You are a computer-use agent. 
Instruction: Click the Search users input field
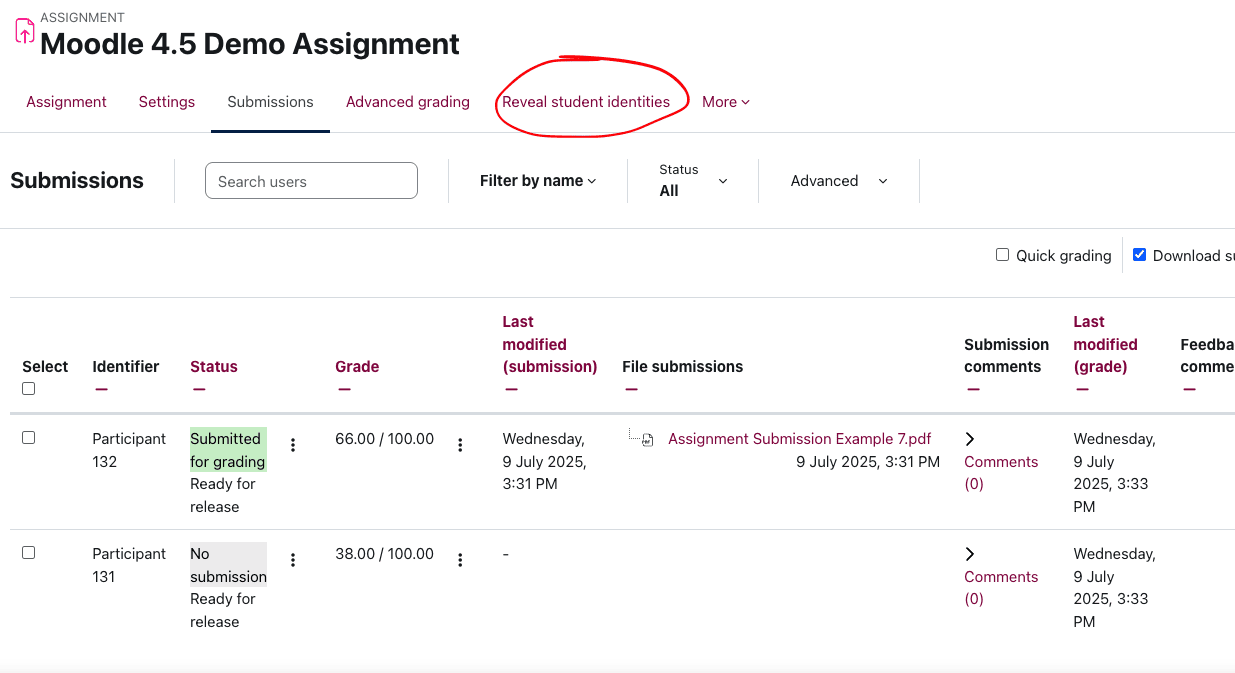pos(311,181)
